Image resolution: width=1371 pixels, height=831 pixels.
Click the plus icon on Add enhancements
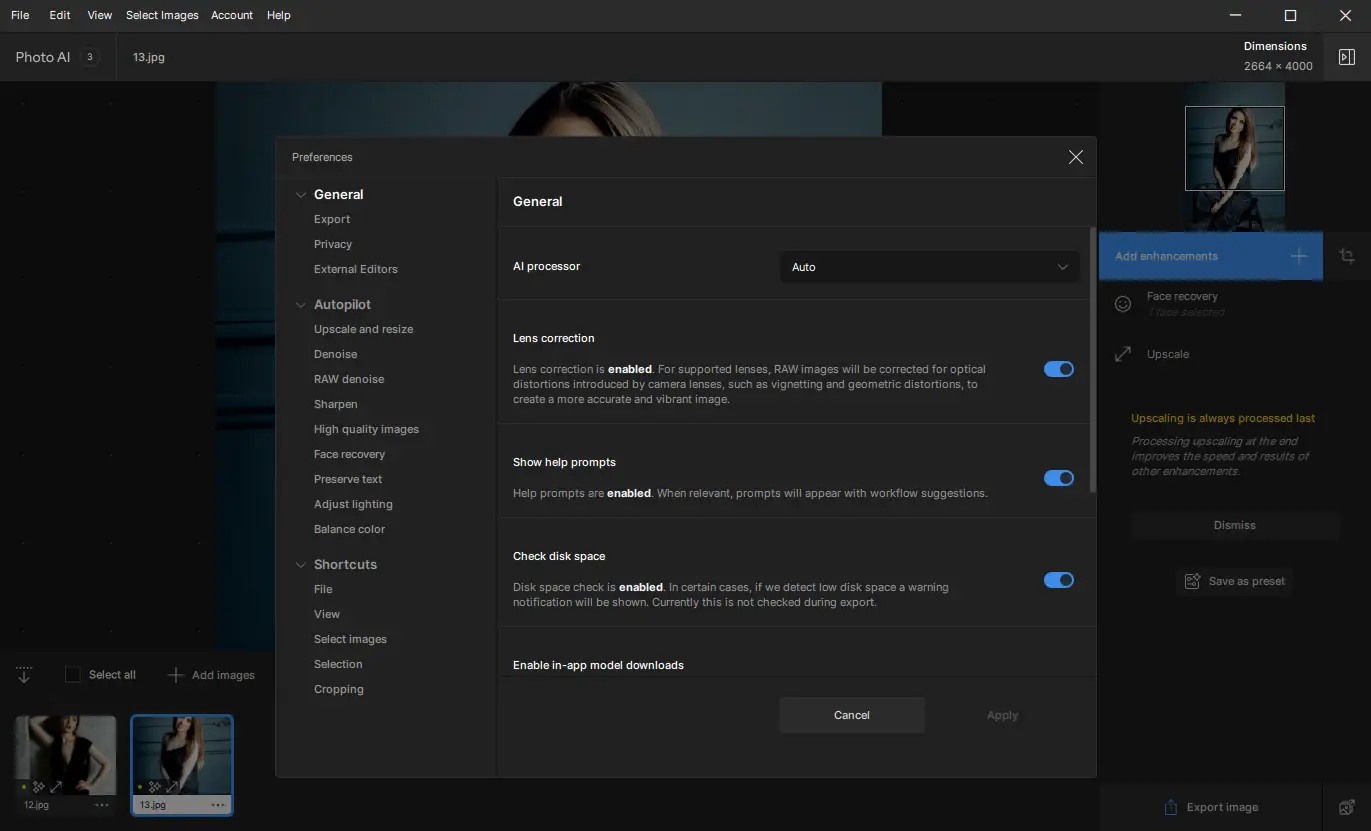coord(1298,256)
